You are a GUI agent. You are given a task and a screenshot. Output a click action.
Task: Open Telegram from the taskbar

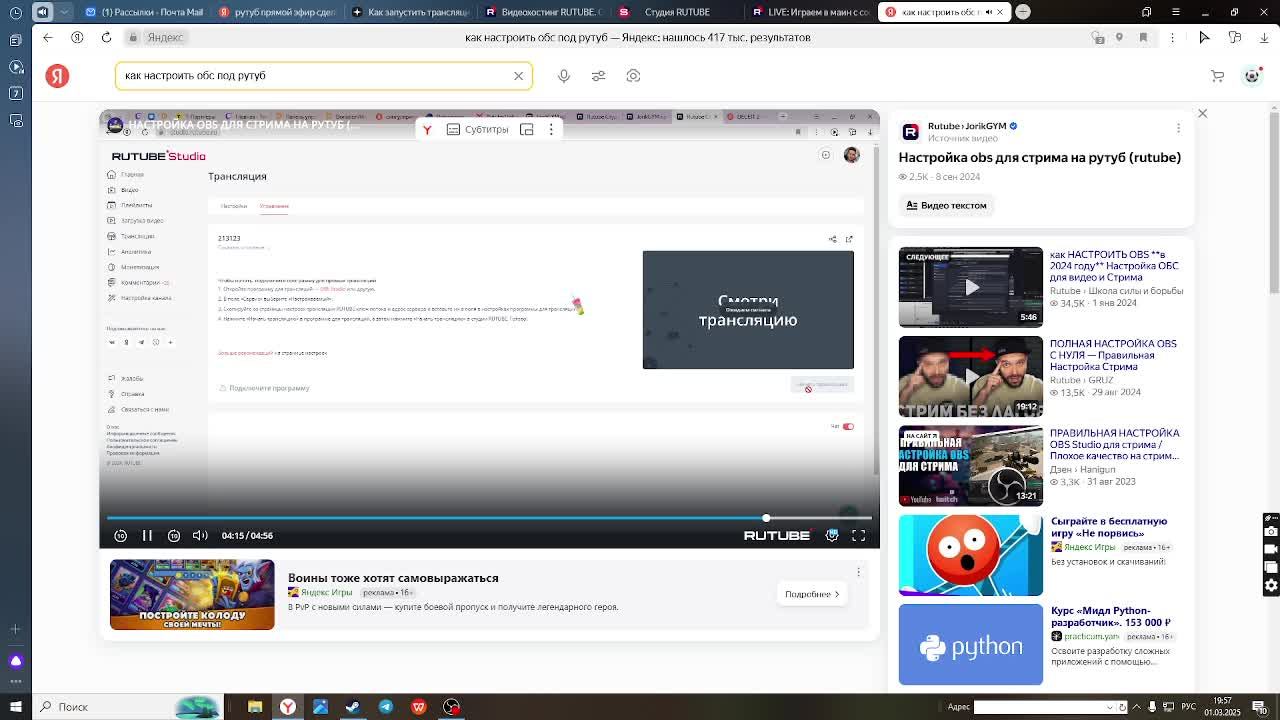pos(386,707)
